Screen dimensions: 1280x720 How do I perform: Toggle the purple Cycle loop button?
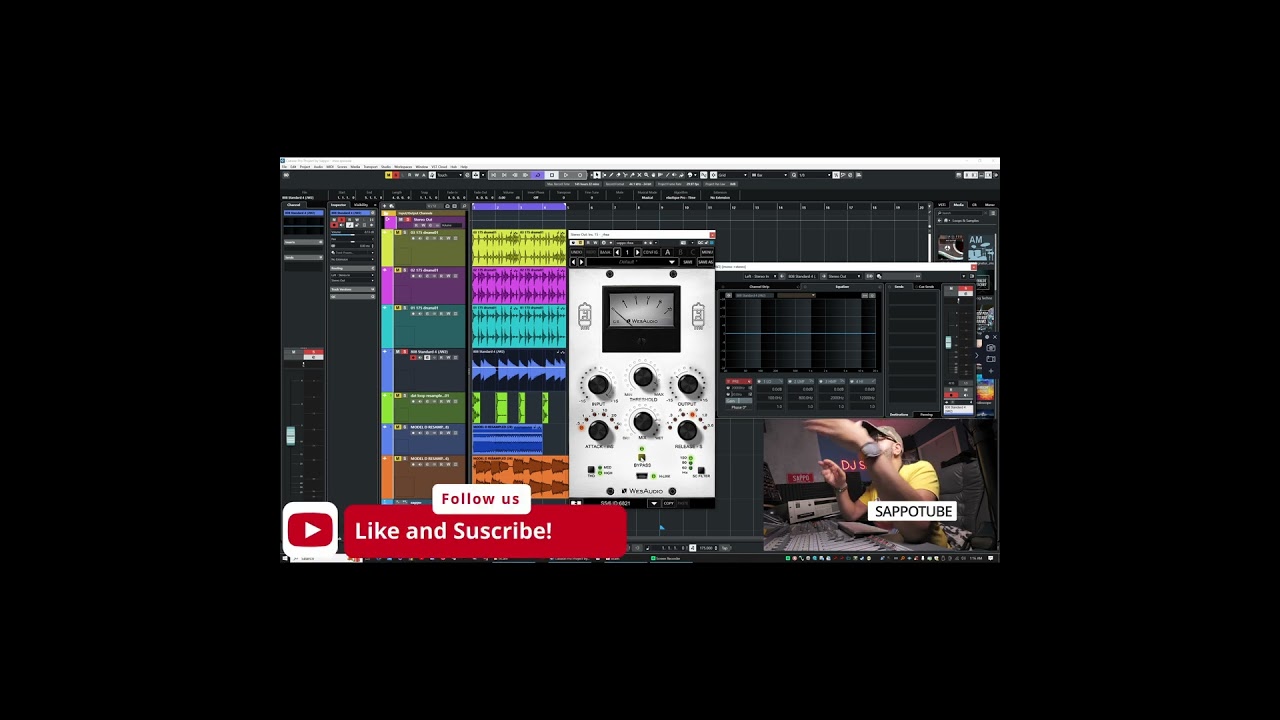537,175
